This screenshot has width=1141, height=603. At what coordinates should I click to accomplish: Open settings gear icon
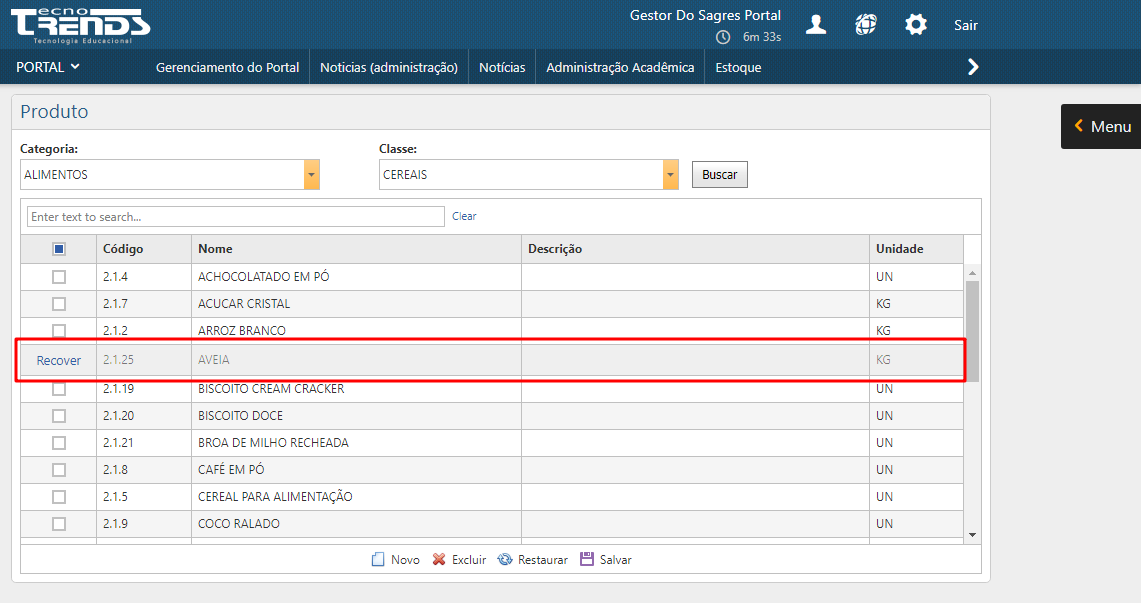[916, 25]
